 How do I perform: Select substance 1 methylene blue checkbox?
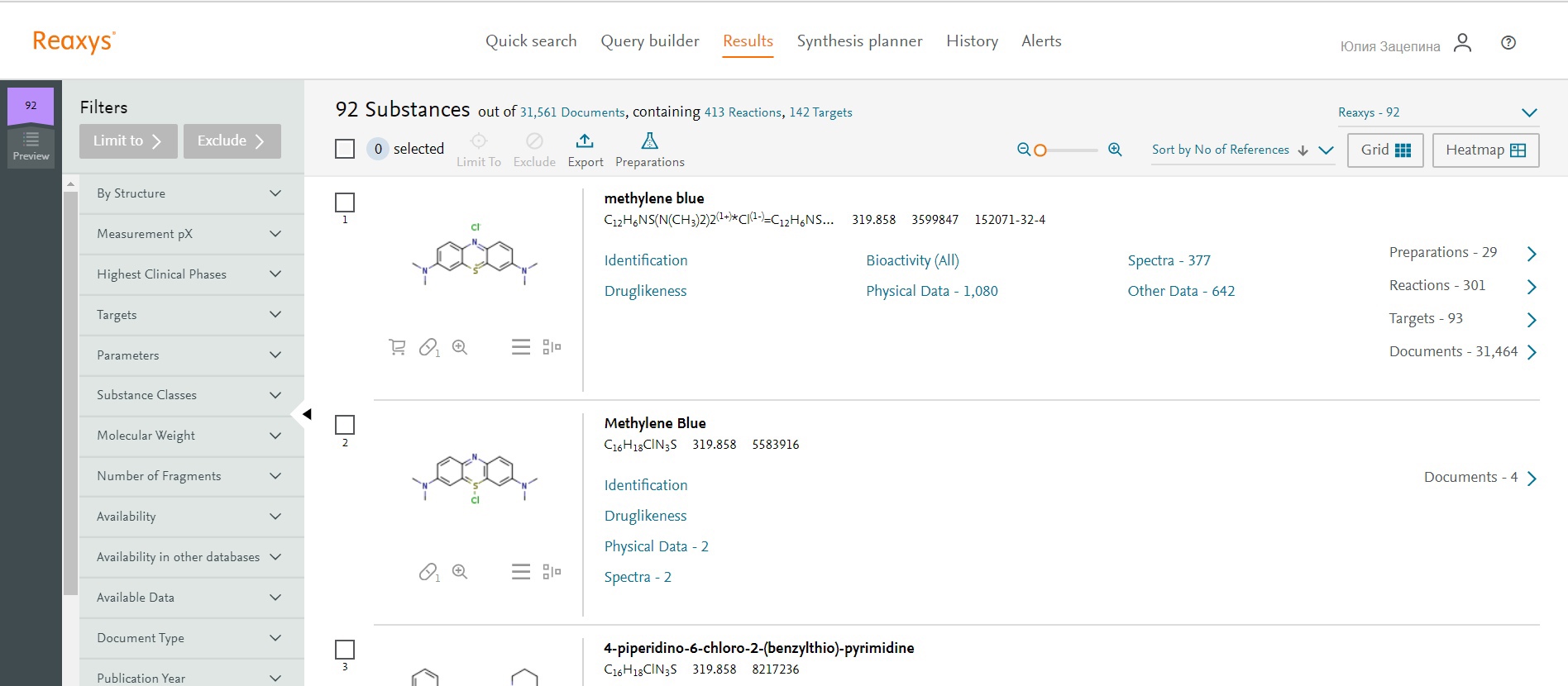click(x=345, y=202)
